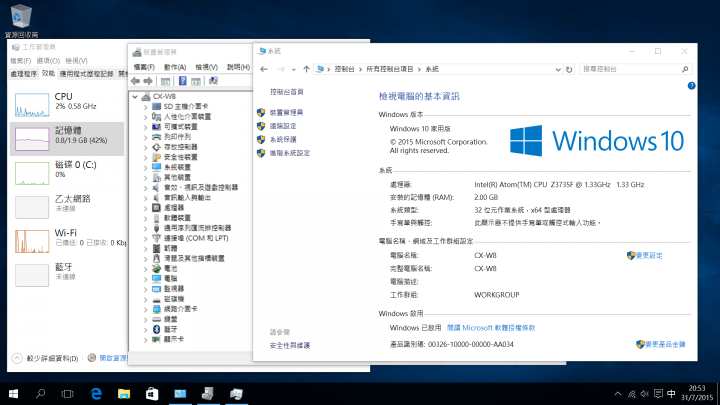
Task: Open Task Manager 選項(O) menu
Action: [48, 61]
